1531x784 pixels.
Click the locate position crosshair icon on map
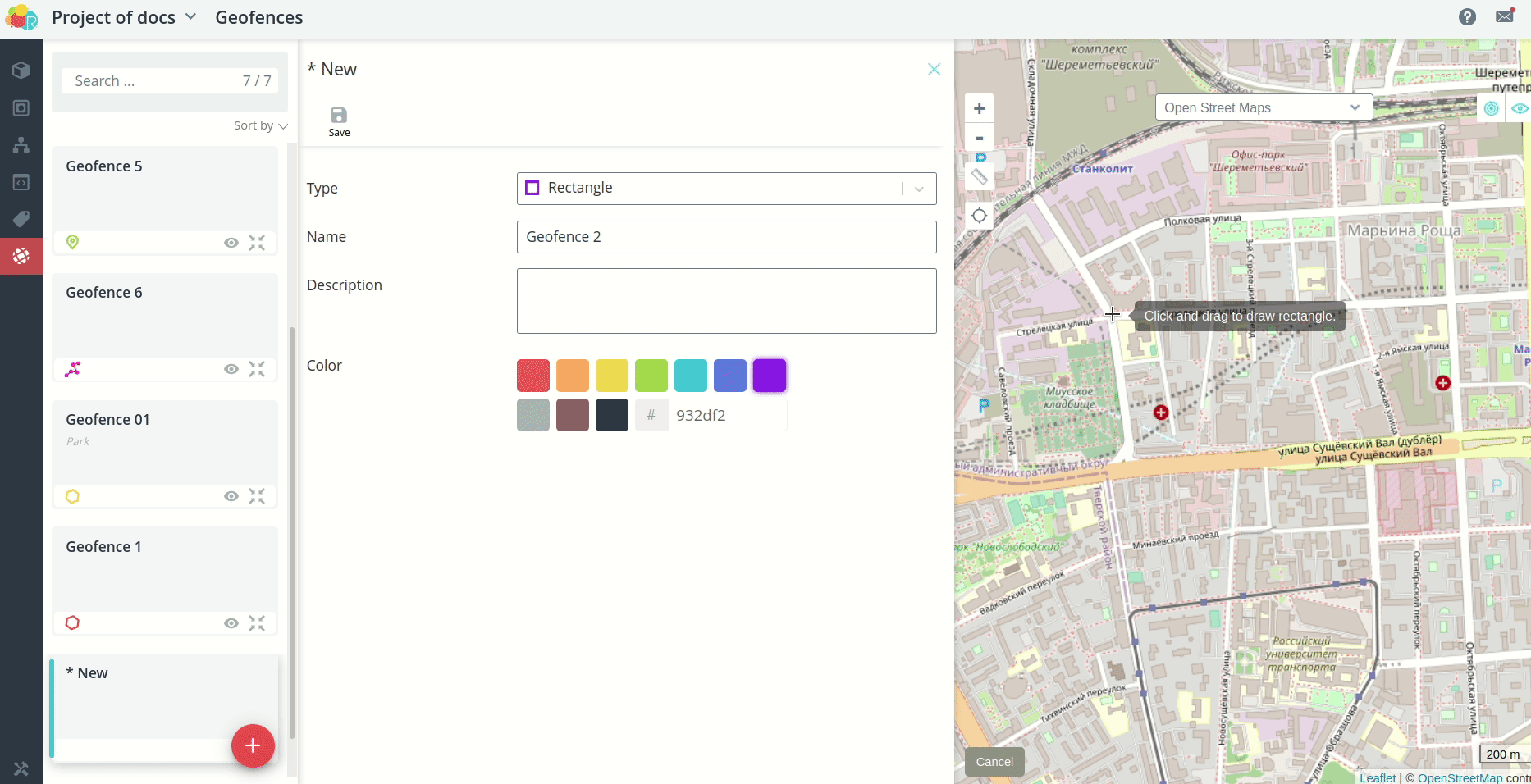(x=979, y=216)
